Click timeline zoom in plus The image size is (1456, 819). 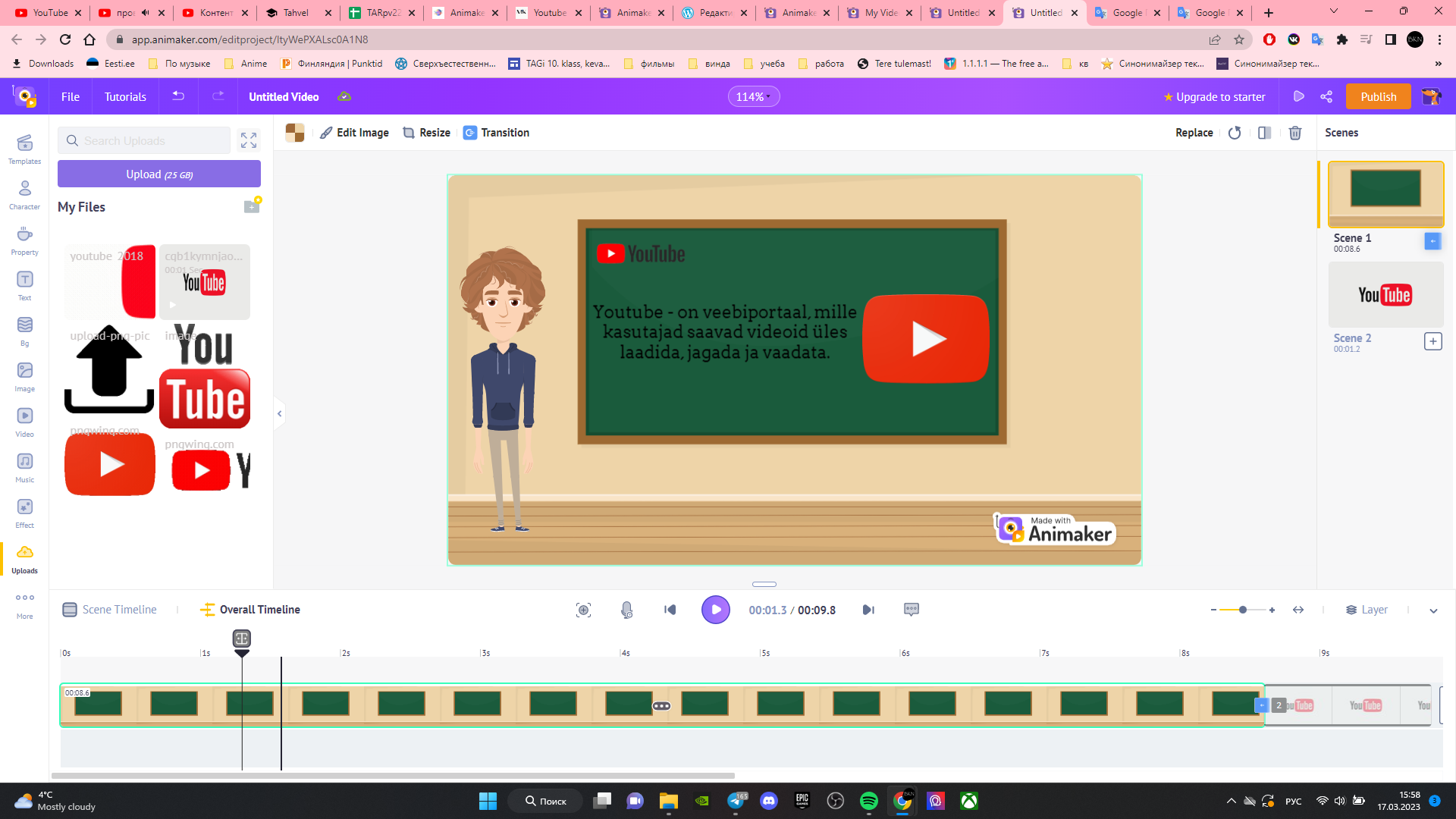coord(1272,610)
